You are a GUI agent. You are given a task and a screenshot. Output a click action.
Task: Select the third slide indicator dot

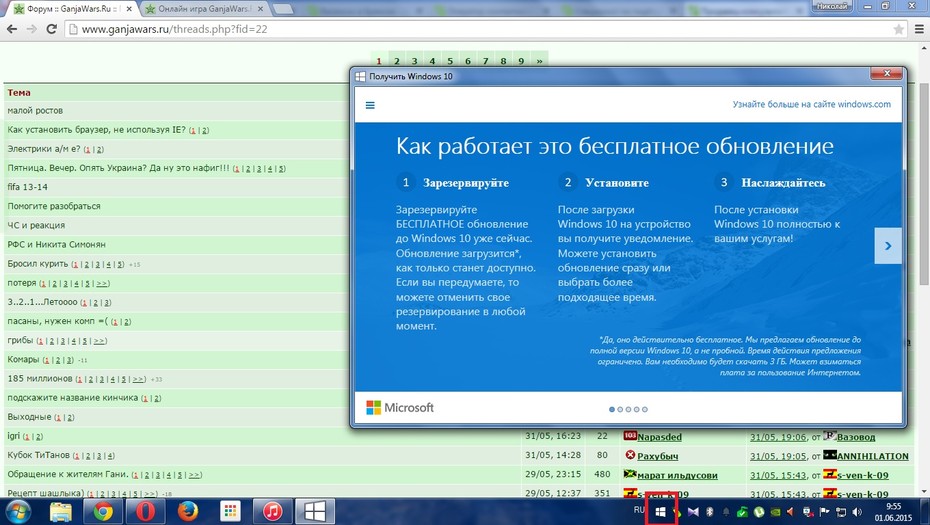coord(628,409)
